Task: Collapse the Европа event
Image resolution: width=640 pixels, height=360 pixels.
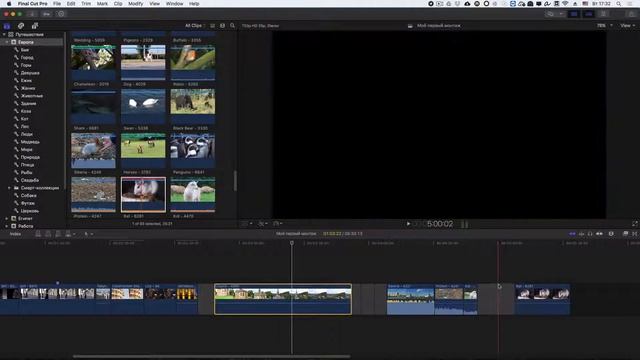Action: [7, 42]
